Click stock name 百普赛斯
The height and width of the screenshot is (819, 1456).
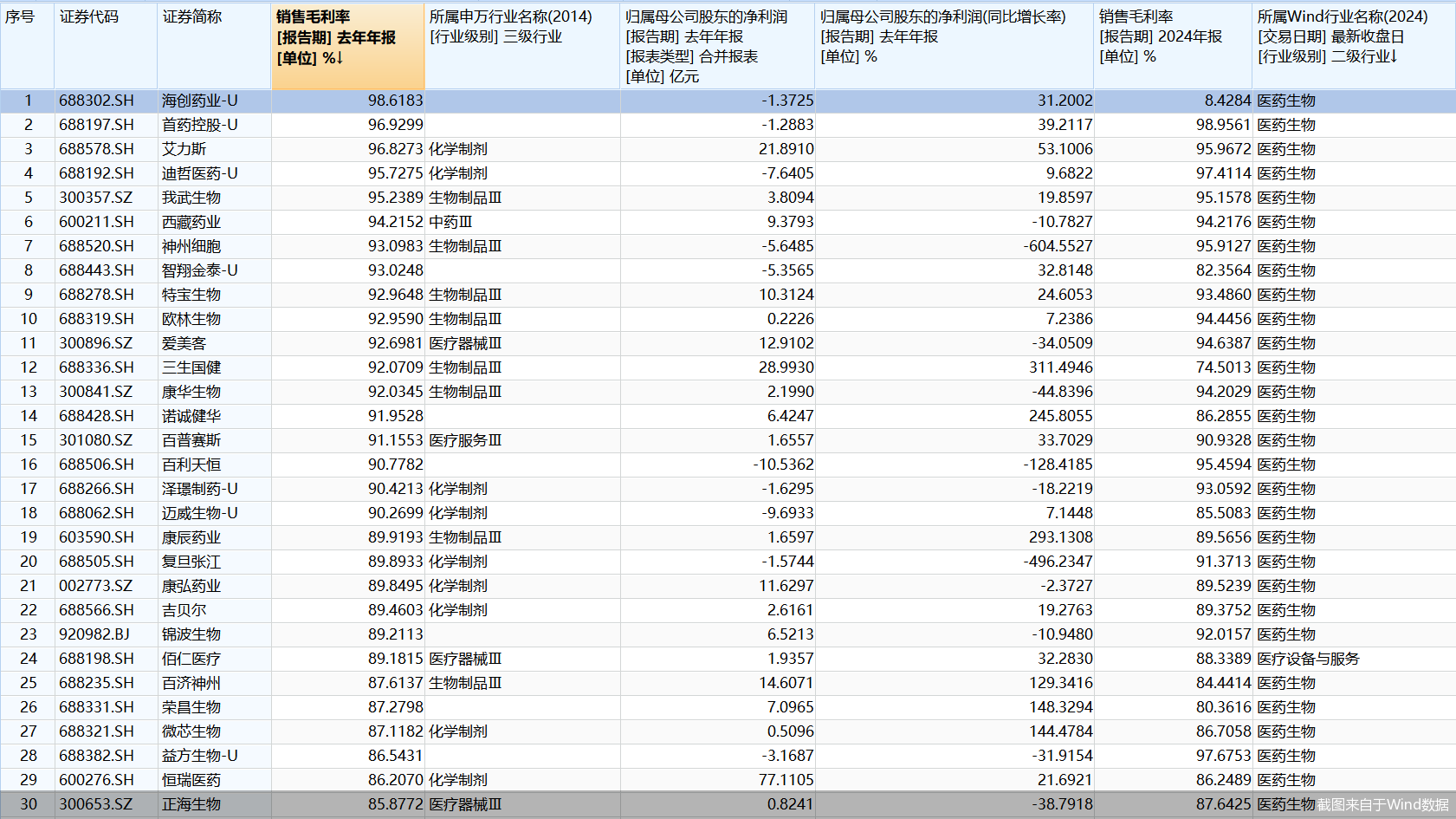pos(191,440)
